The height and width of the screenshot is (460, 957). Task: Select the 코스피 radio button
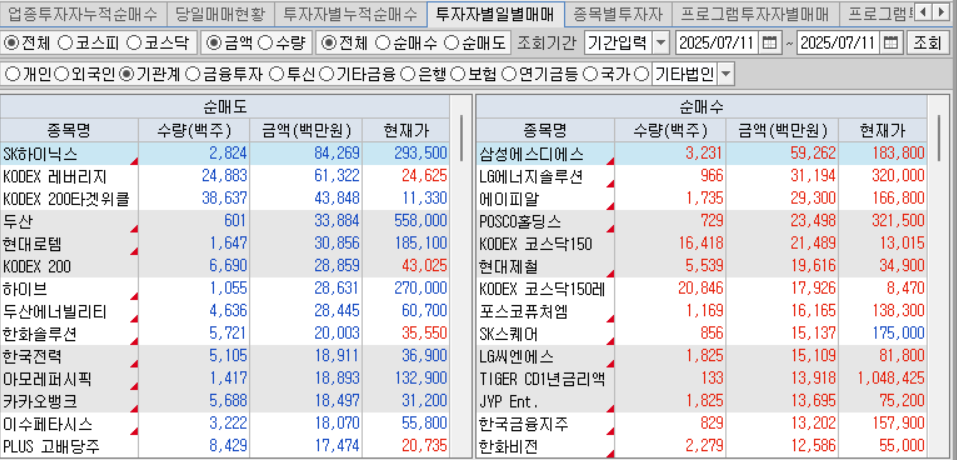65,43
